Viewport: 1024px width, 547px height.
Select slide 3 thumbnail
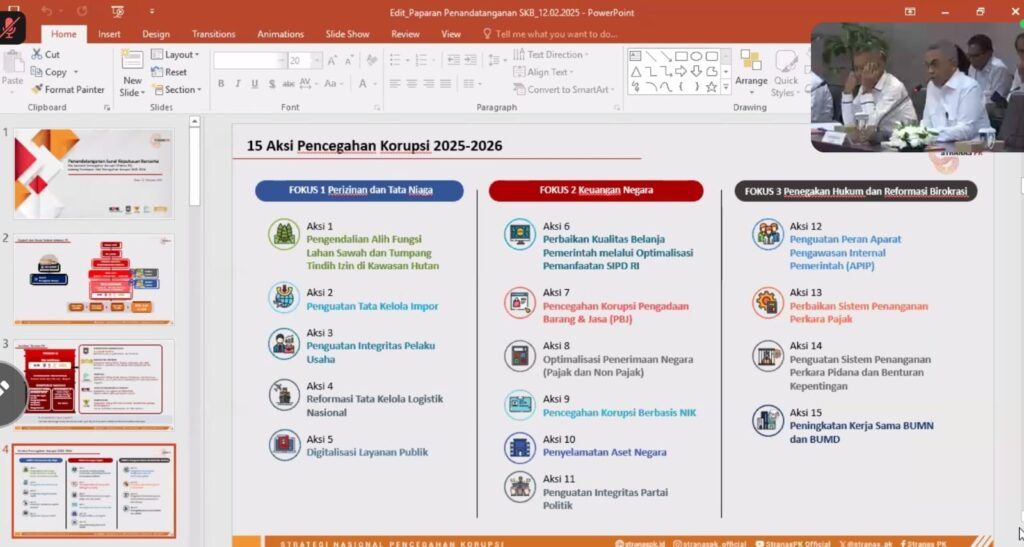coord(93,385)
